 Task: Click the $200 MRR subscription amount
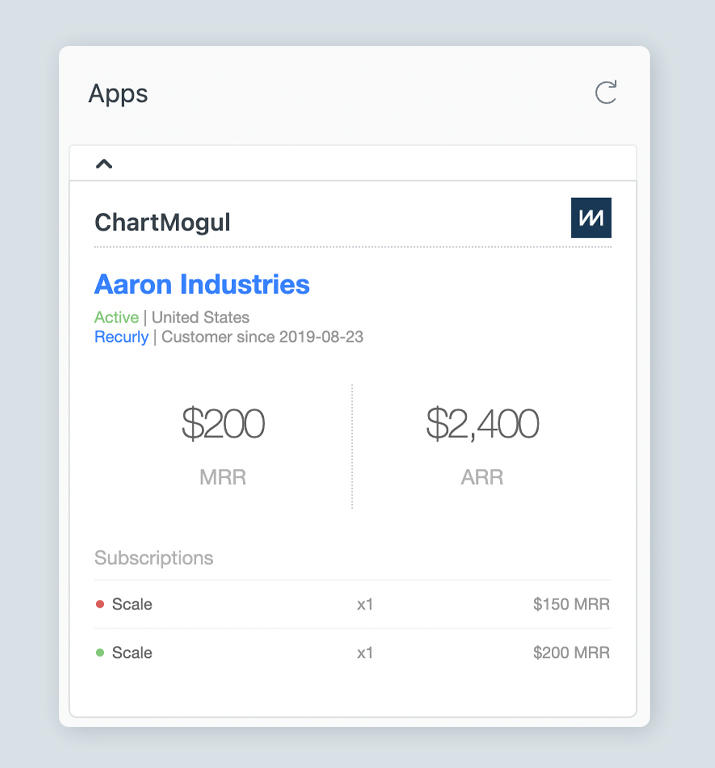click(x=572, y=652)
